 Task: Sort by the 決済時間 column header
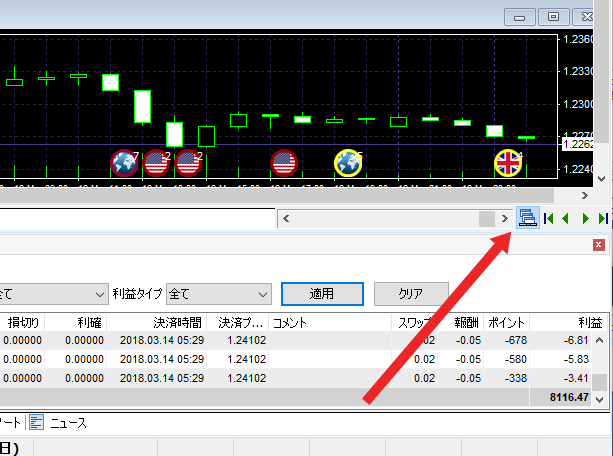[177, 323]
